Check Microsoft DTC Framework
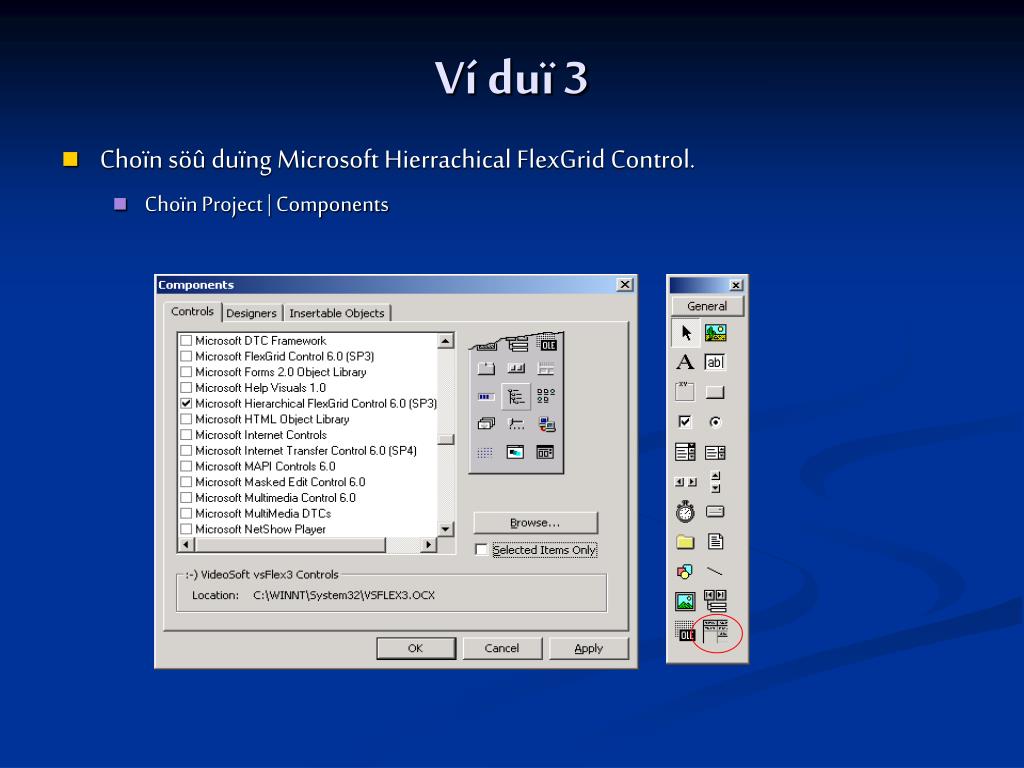Viewport: 1024px width, 768px height. (x=186, y=340)
